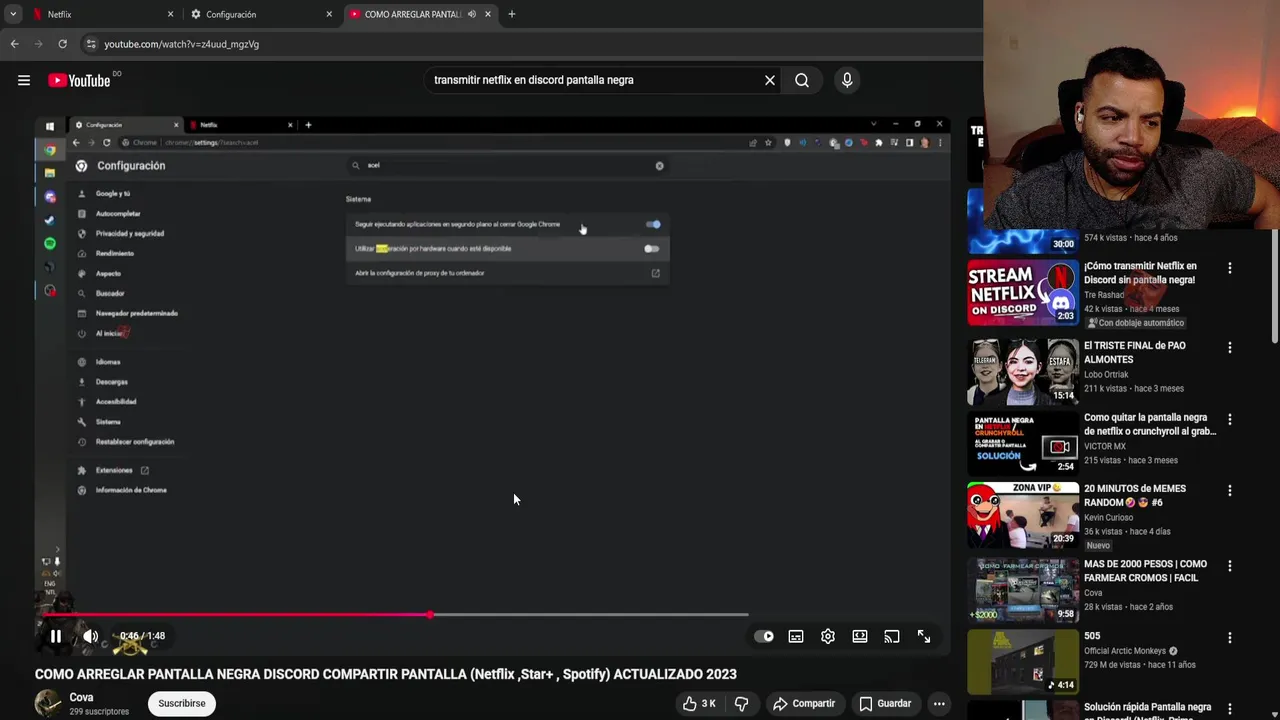1280x720 pixels.
Task: Mute the video volume
Action: [x=90, y=636]
